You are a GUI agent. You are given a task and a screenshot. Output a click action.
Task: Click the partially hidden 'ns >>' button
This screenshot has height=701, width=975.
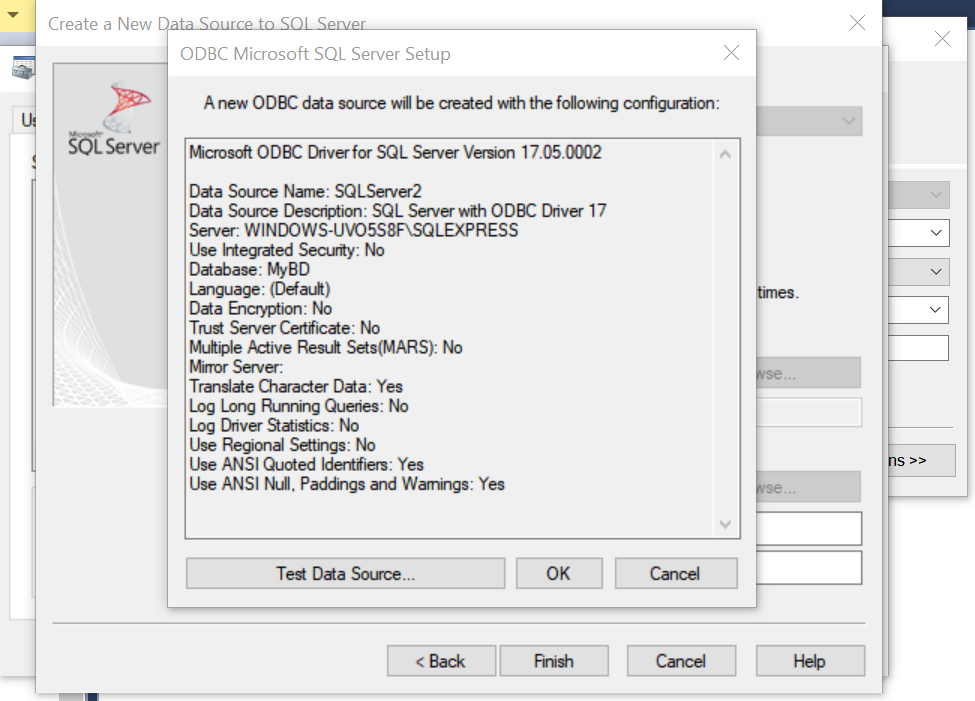click(x=922, y=460)
